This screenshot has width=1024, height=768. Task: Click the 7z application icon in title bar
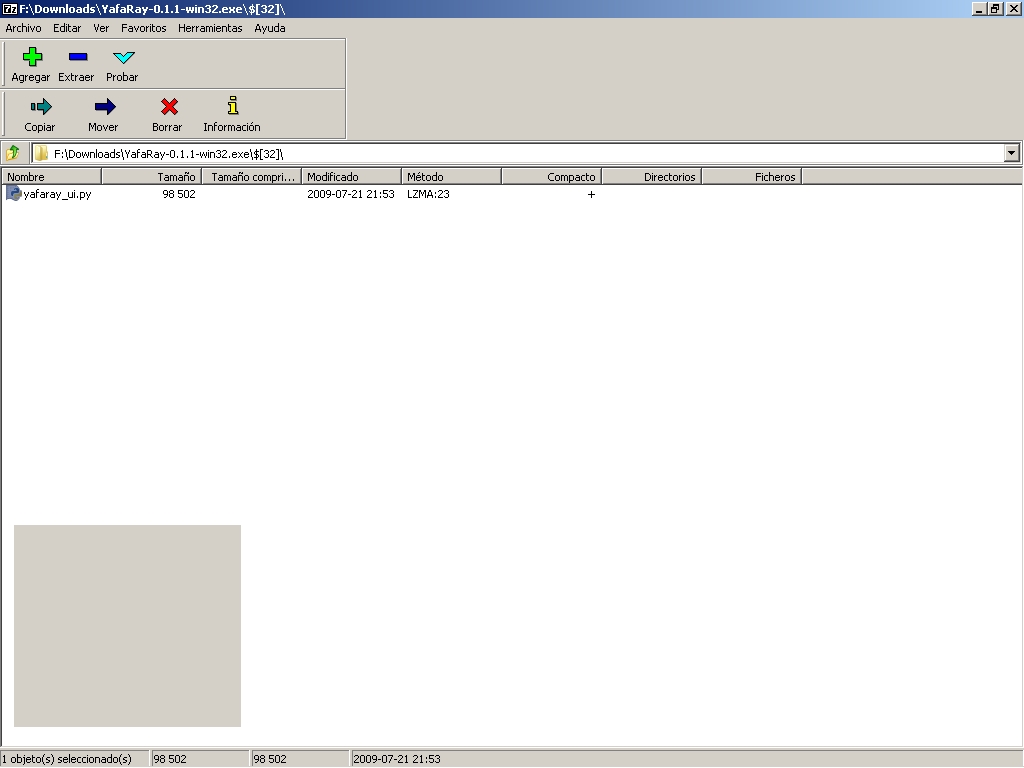[x=10, y=9]
